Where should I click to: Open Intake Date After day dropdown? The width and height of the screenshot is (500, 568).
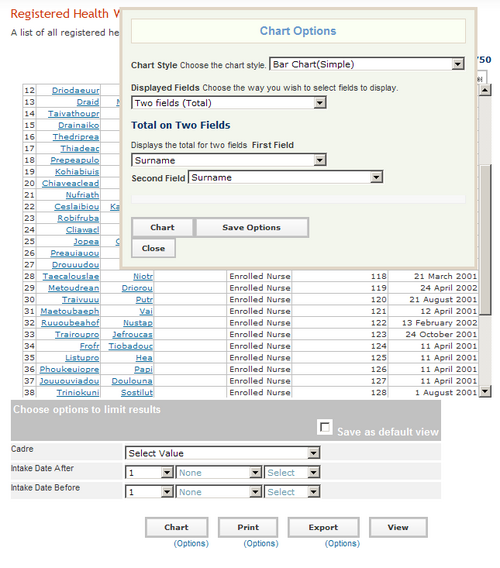[x=149, y=473]
